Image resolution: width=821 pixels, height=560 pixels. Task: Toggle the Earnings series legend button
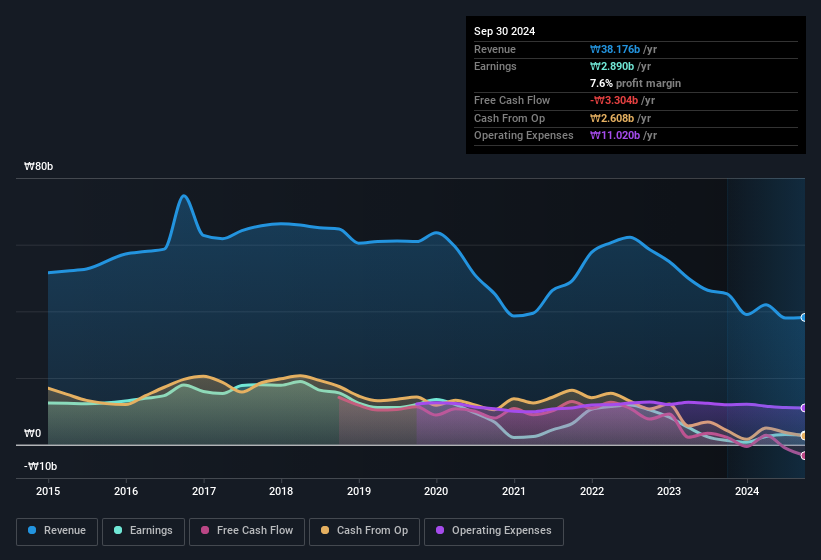coord(143,531)
